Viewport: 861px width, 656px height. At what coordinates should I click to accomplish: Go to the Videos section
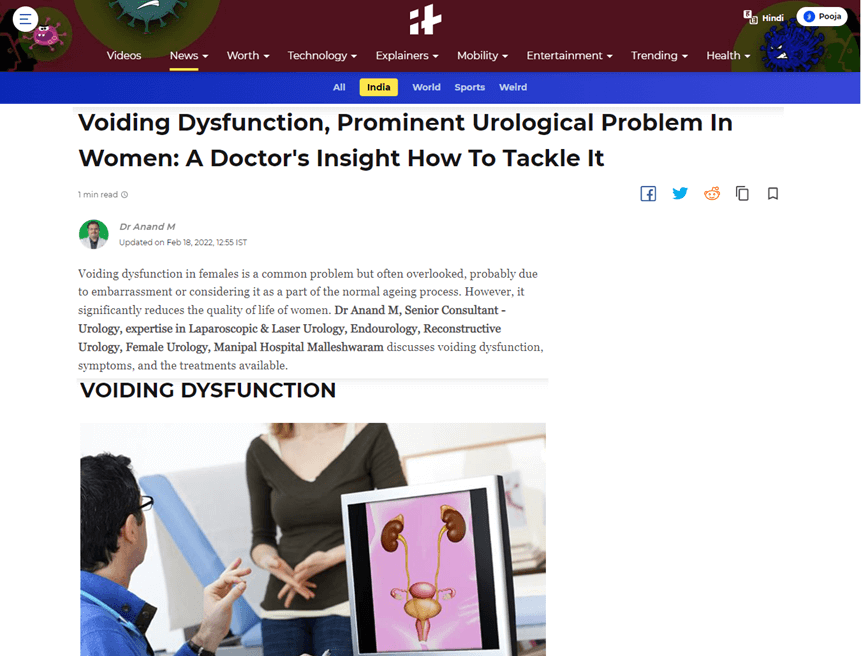click(124, 55)
